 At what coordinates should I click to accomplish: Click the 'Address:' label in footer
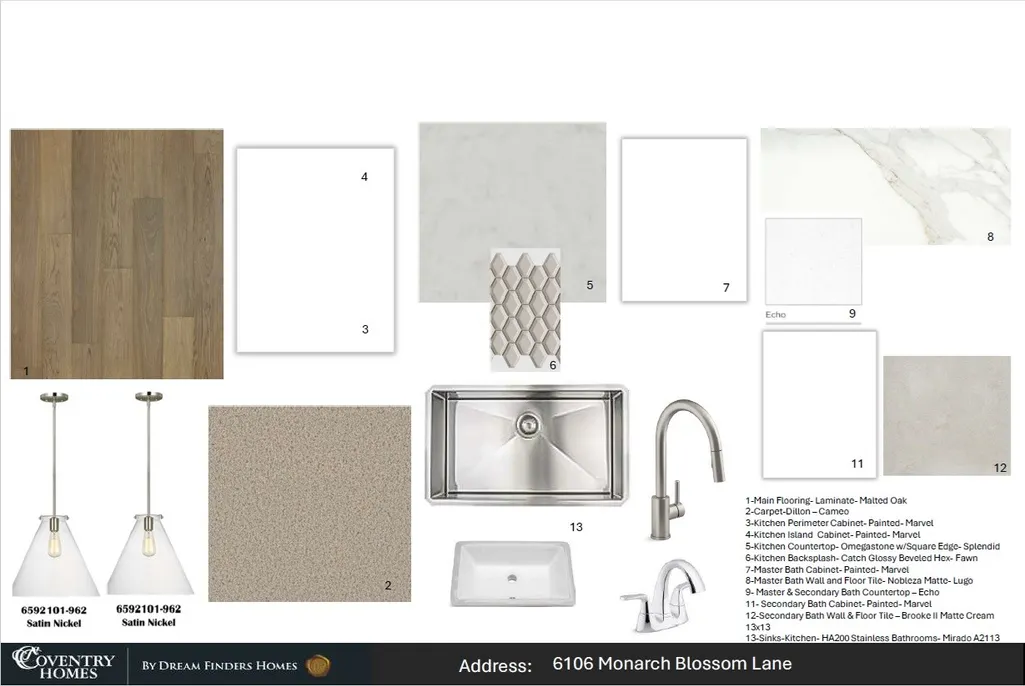[x=495, y=666]
